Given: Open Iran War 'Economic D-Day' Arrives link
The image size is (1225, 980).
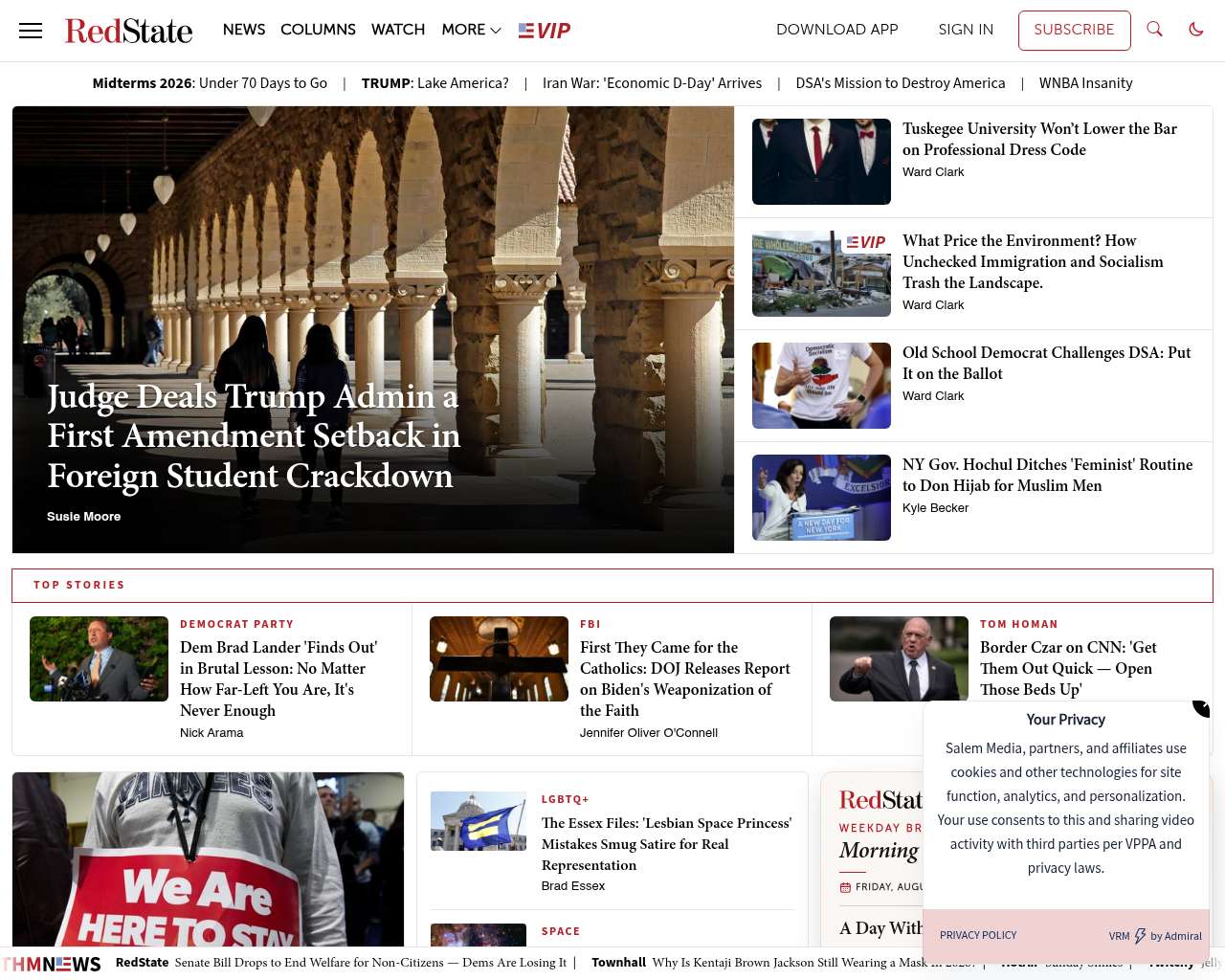Looking at the screenshot, I should (653, 83).
